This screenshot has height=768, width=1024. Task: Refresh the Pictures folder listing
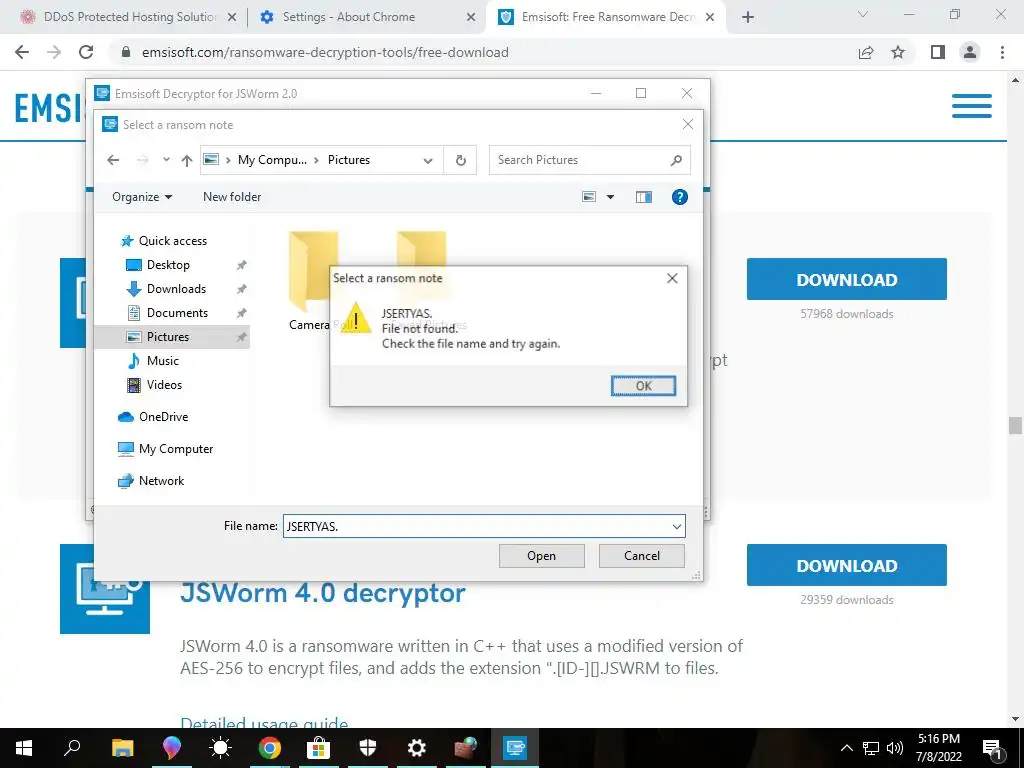(x=460, y=160)
